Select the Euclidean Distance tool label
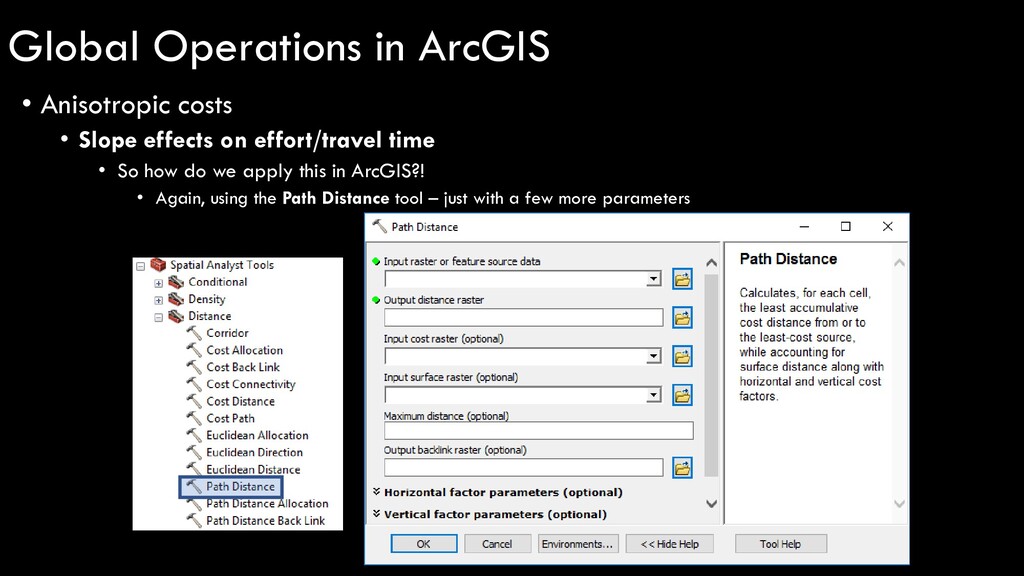Viewport: 1024px width, 576px height. click(253, 469)
